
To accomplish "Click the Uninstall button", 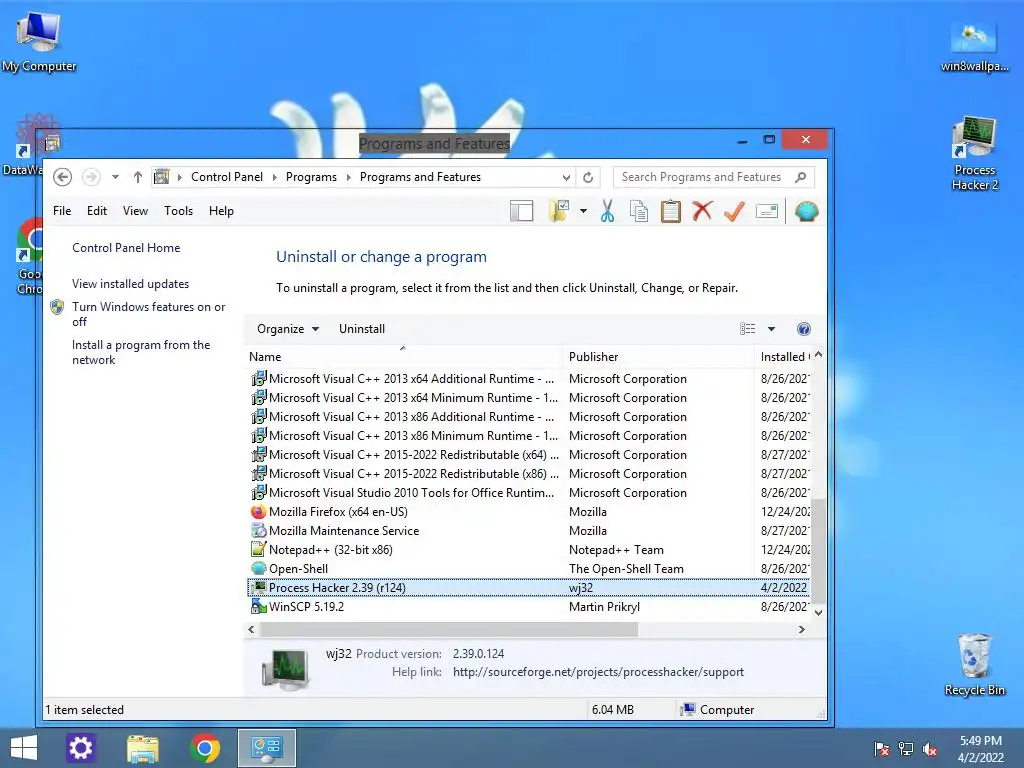I will 362,328.
